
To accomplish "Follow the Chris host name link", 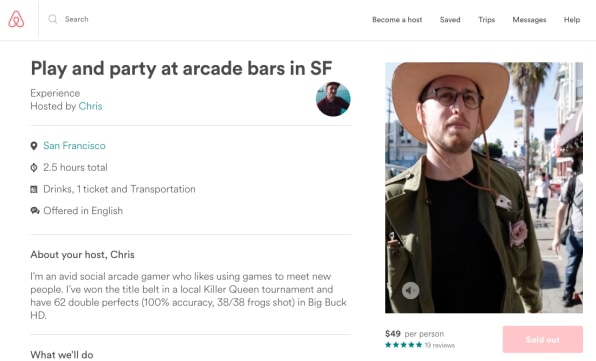I will click(x=90, y=106).
